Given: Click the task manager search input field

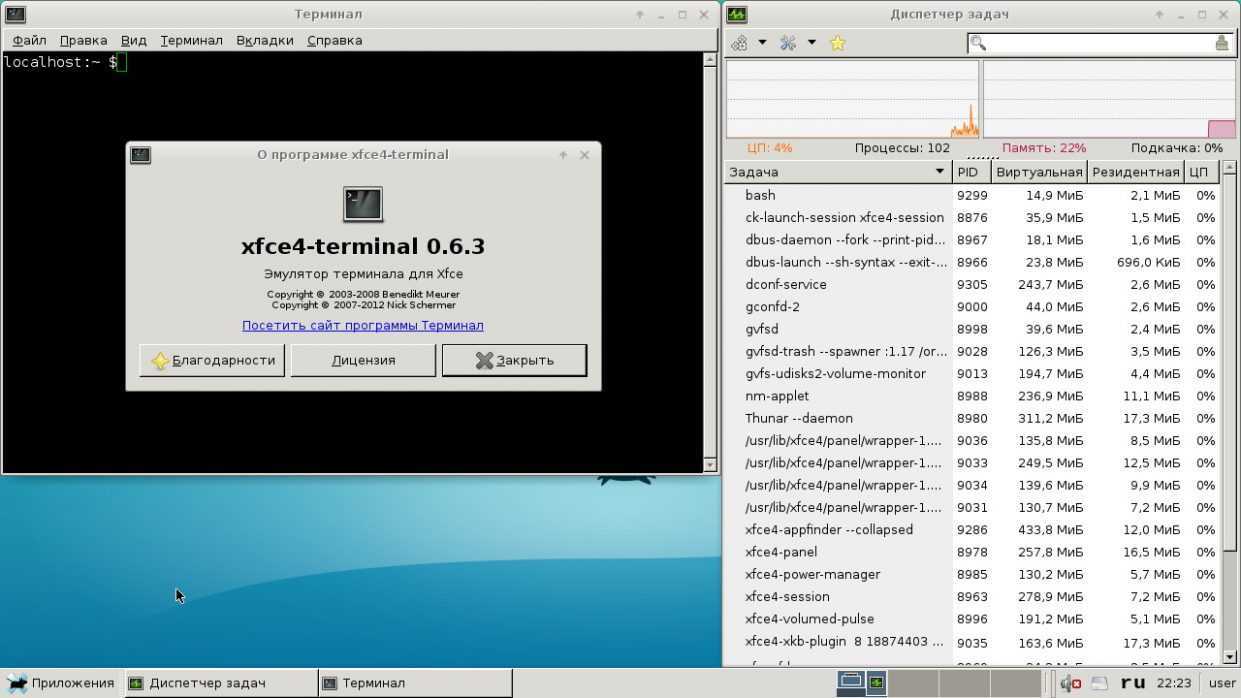Looking at the screenshot, I should tap(1097, 43).
